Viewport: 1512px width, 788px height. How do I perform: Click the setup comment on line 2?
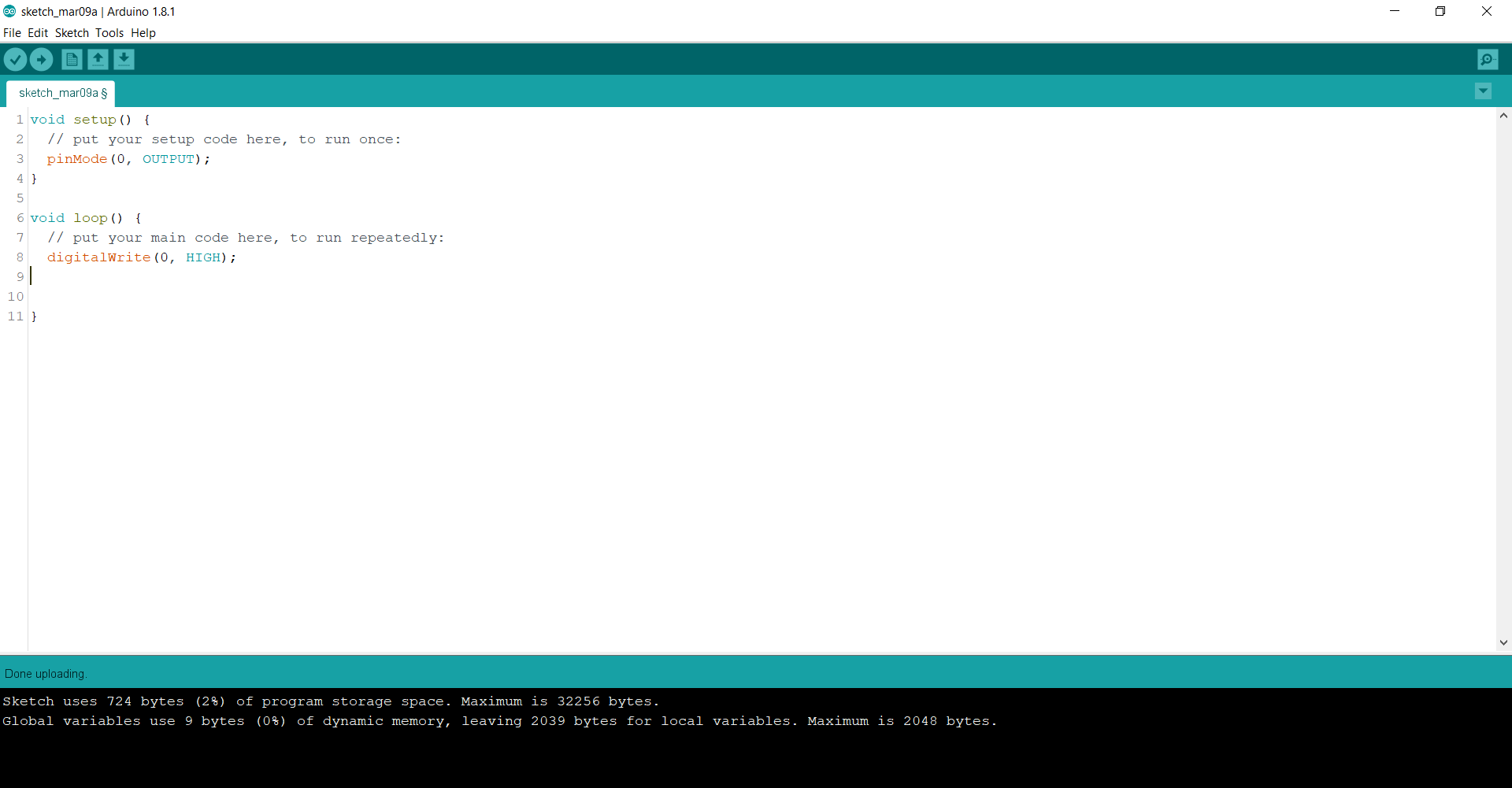coord(224,139)
